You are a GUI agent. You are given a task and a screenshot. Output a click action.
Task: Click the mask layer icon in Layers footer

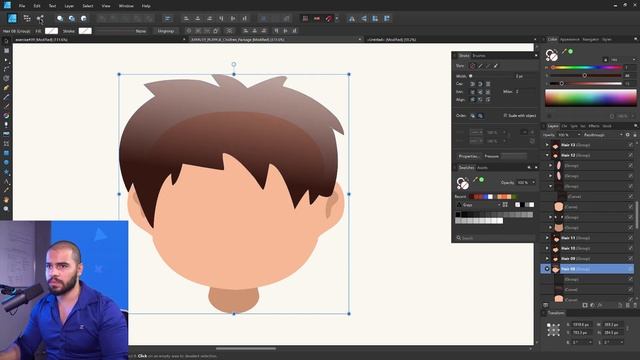point(585,305)
